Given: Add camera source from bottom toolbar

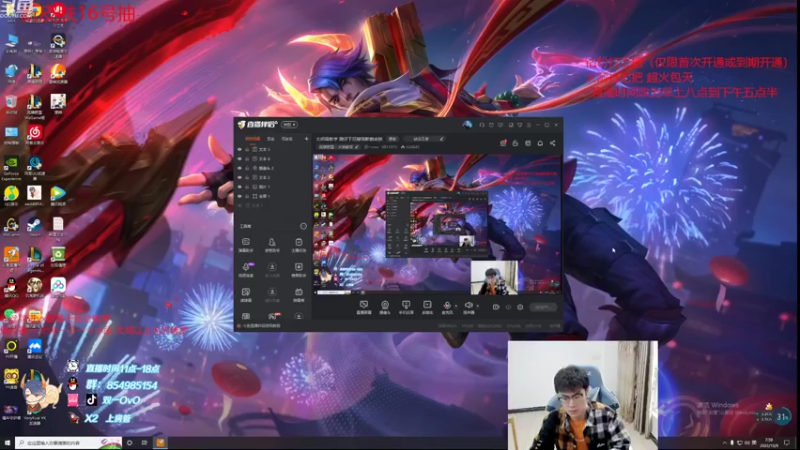Looking at the screenshot, I should point(385,307).
